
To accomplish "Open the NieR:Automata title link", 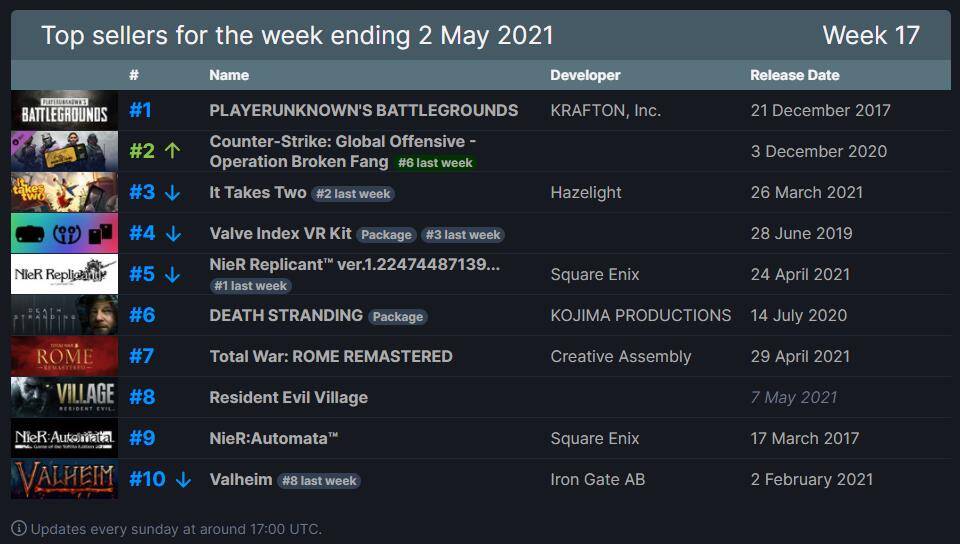I will point(274,438).
